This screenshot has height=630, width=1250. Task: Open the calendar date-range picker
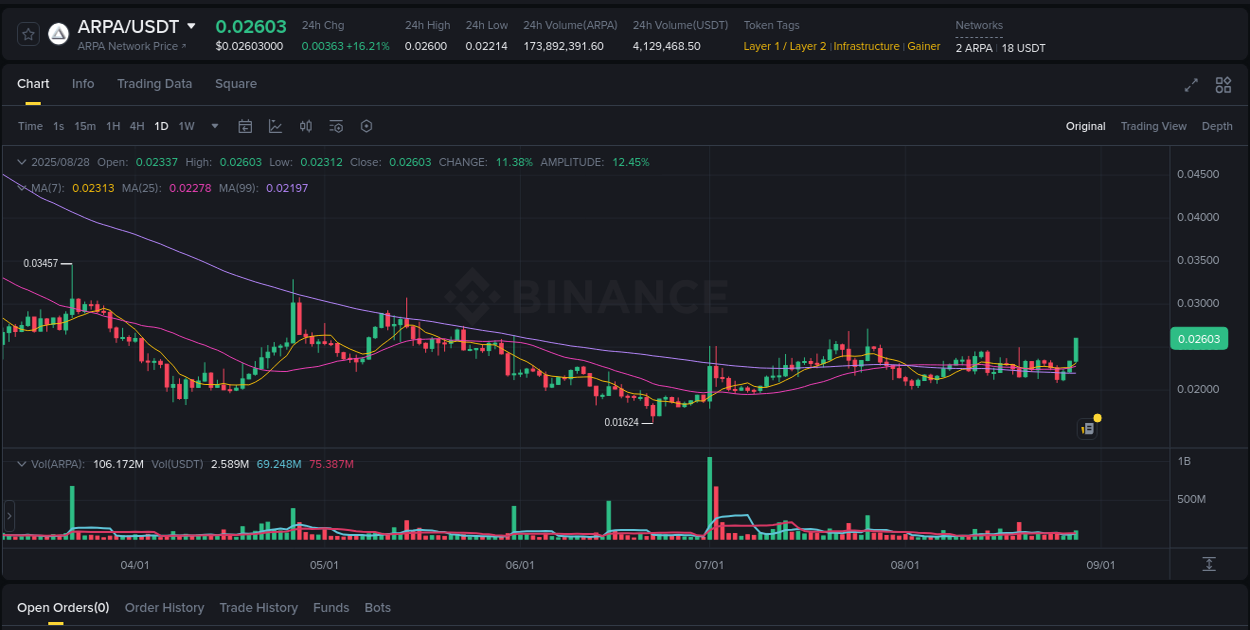pyautogui.click(x=245, y=126)
